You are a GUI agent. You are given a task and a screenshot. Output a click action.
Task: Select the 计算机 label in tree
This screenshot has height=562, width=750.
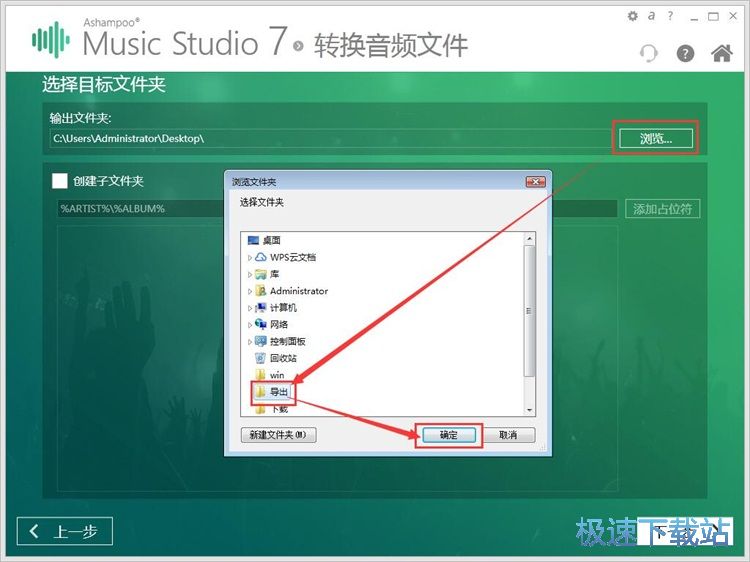point(283,308)
